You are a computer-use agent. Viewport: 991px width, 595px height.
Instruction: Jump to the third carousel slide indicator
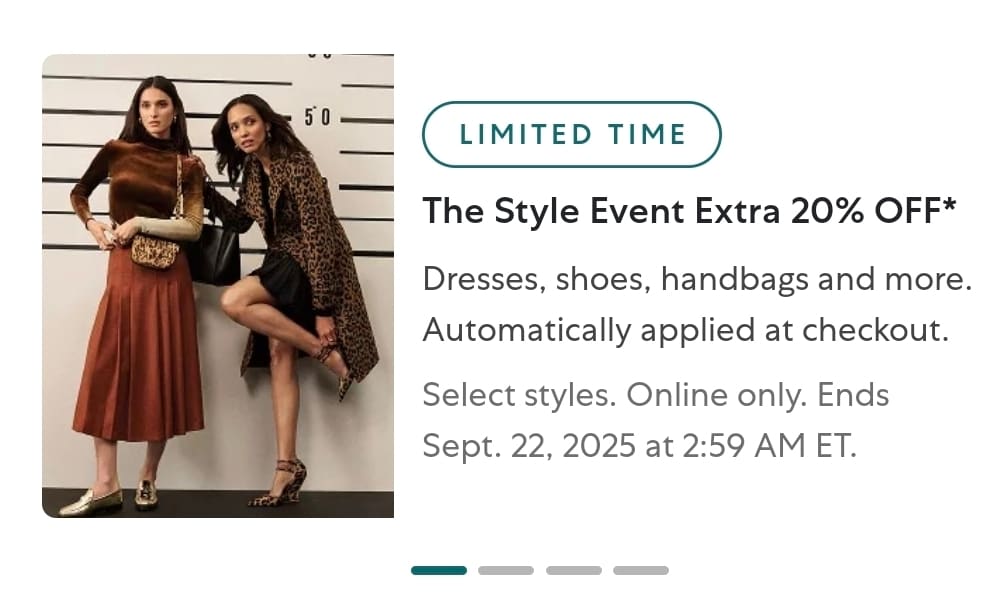[573, 570]
